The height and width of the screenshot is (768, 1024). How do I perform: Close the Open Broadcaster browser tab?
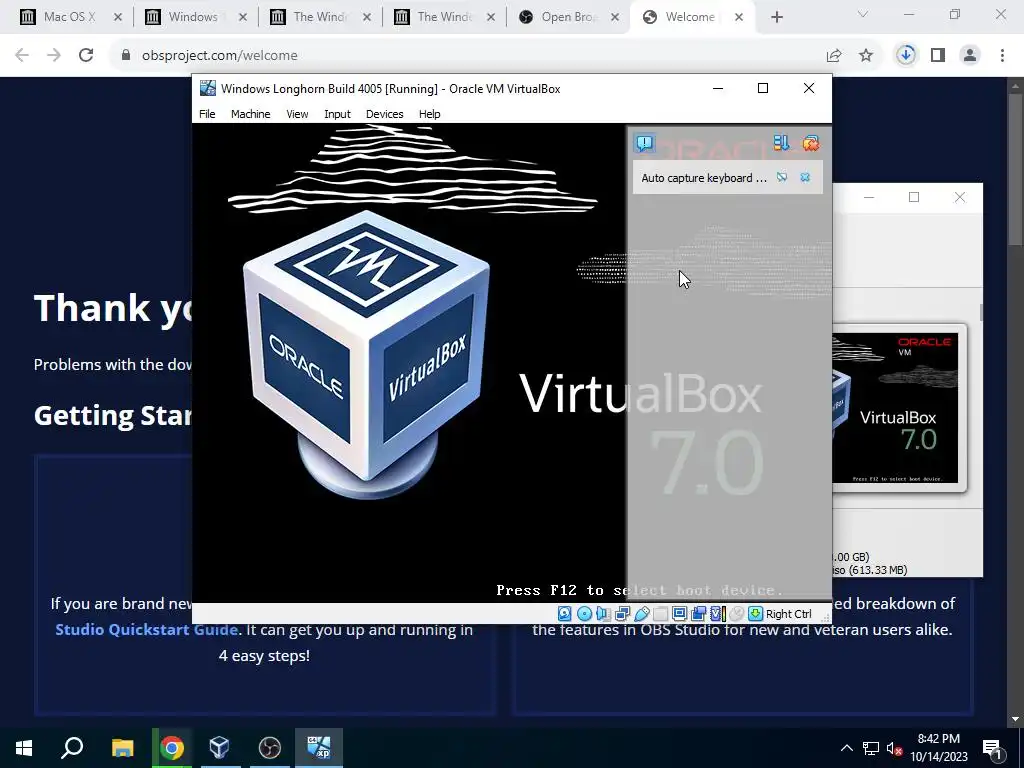pos(615,17)
